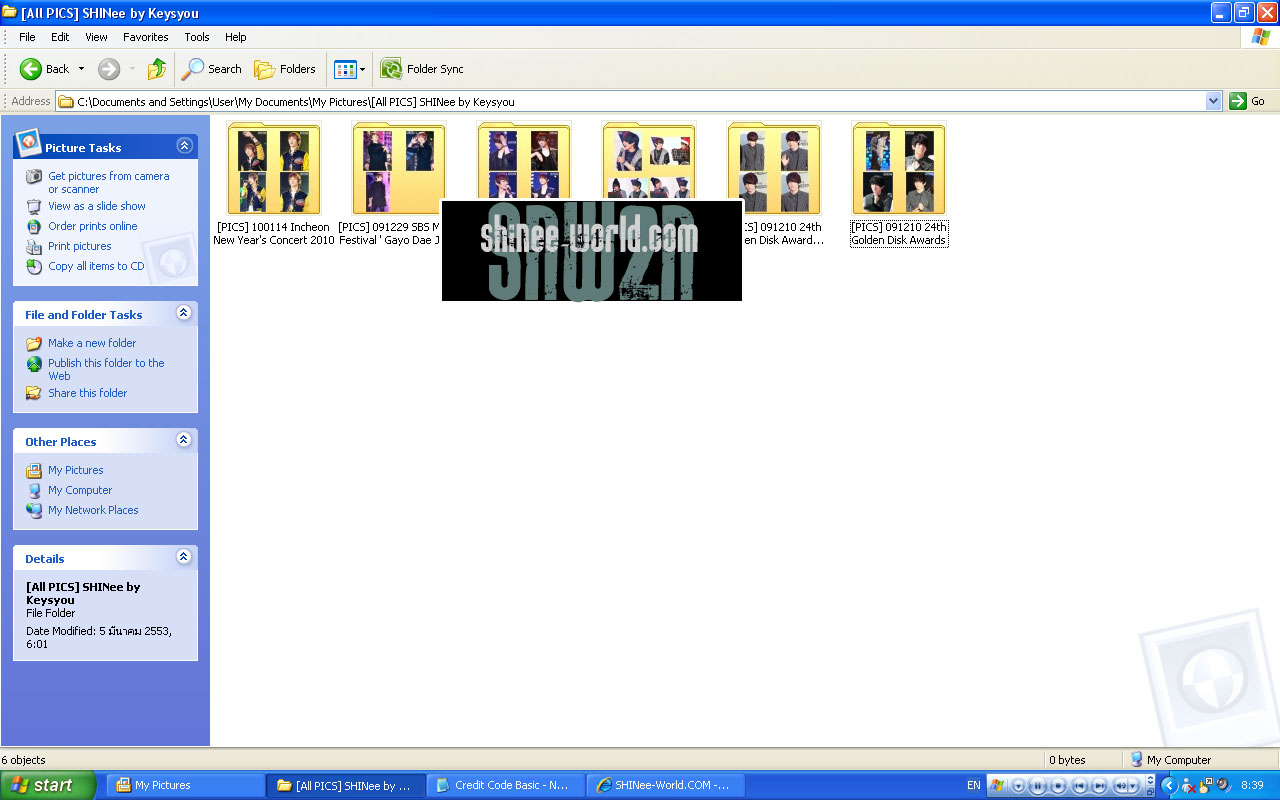The width and height of the screenshot is (1280, 800).
Task: Open the View menu
Action: tap(96, 37)
